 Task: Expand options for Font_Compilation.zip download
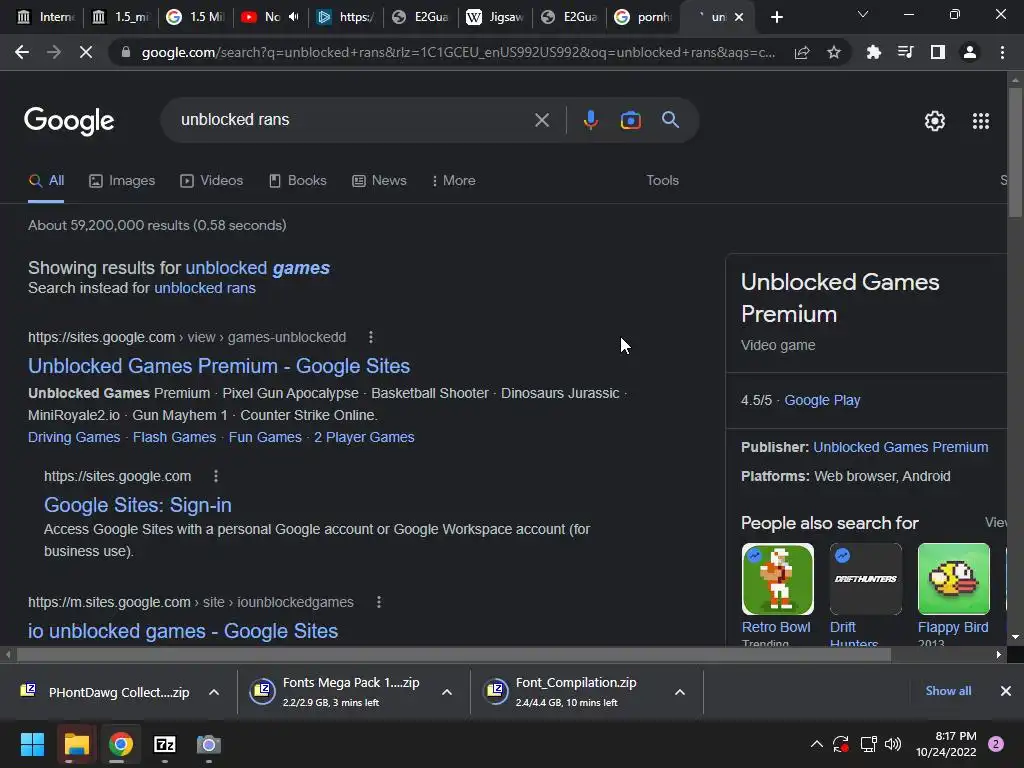(680, 692)
